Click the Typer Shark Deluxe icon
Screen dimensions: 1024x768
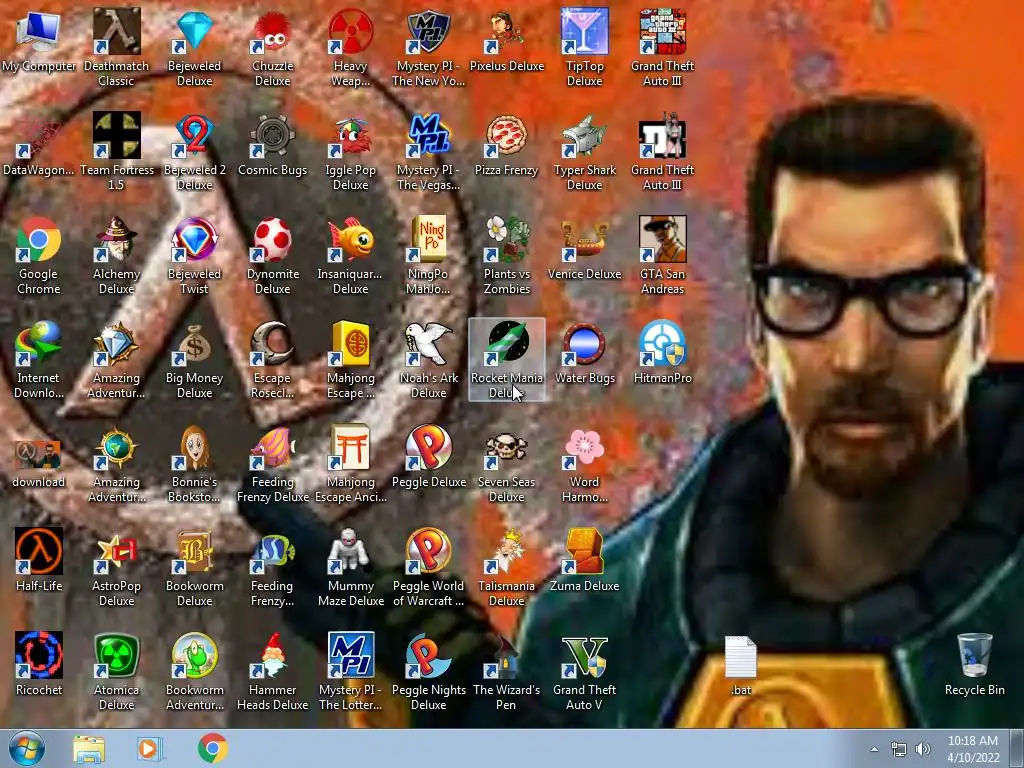coord(584,135)
